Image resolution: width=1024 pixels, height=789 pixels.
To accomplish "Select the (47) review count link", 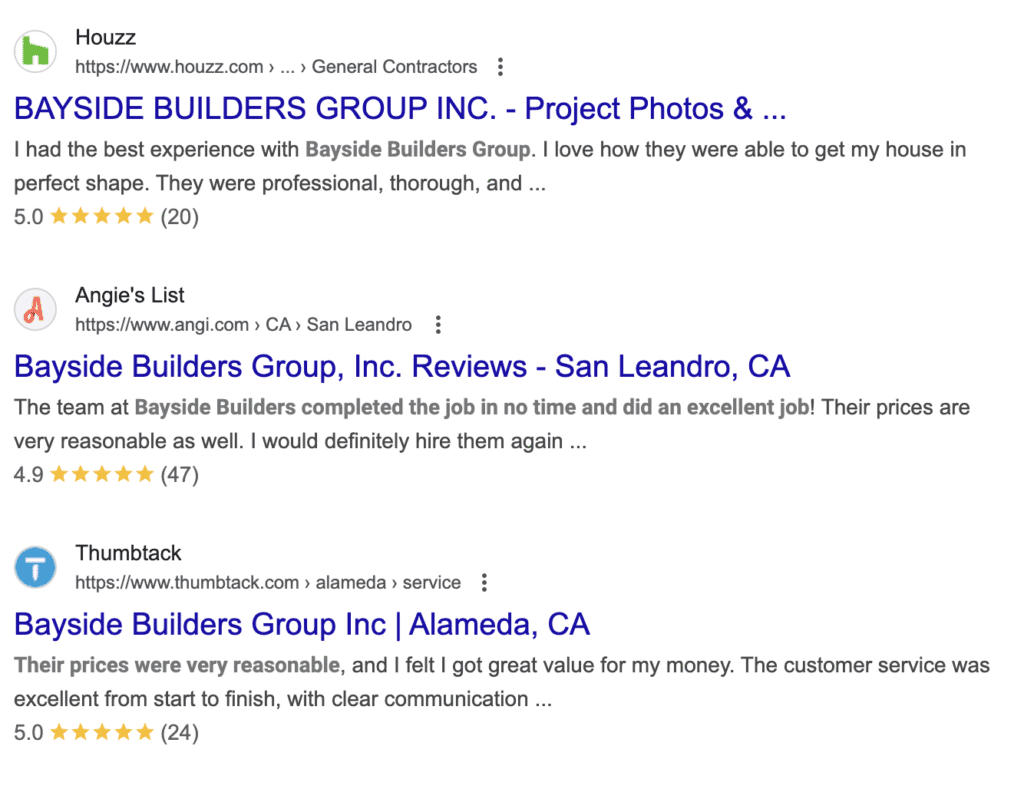I will [x=180, y=474].
